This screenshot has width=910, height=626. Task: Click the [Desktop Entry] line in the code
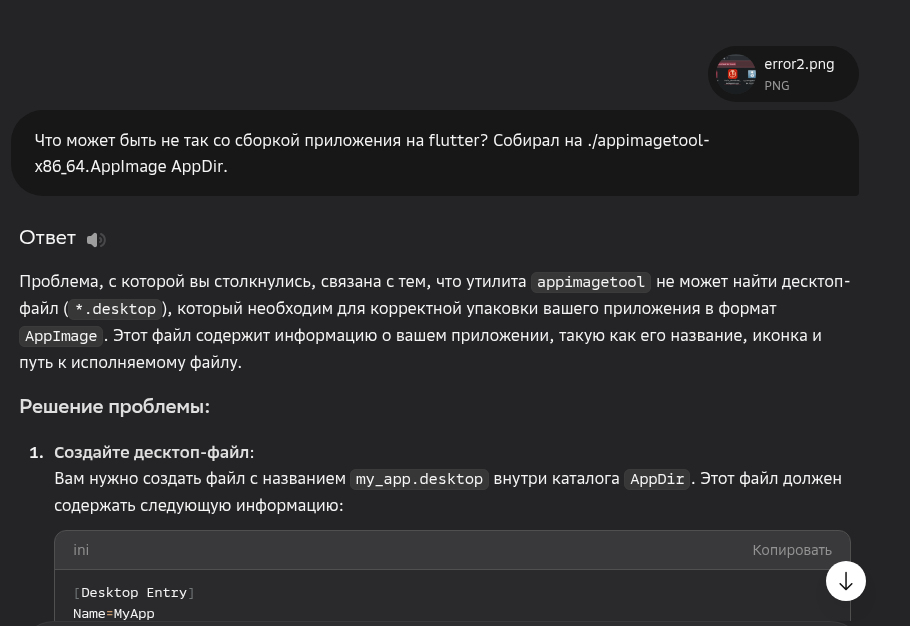coord(134,593)
